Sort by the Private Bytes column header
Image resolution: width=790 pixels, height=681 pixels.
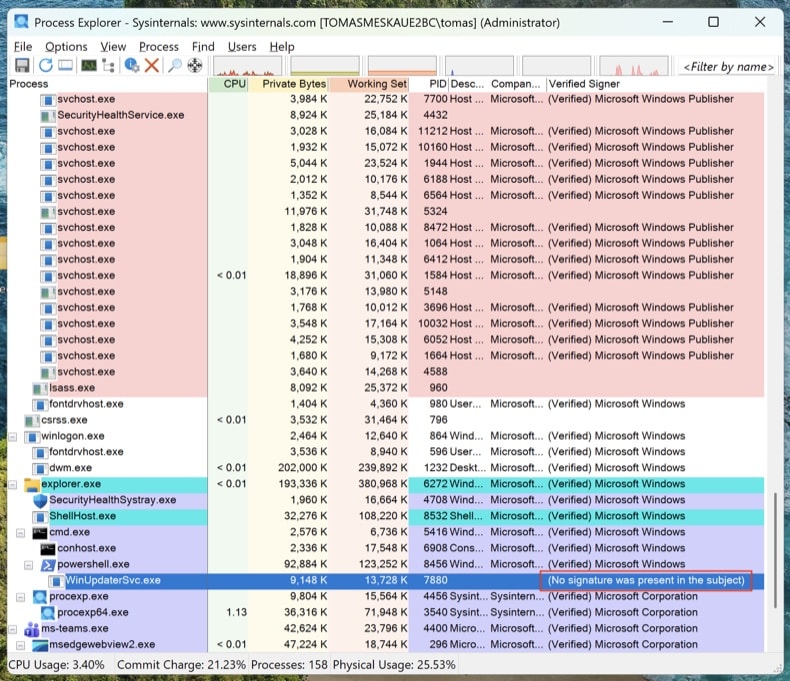[x=288, y=84]
